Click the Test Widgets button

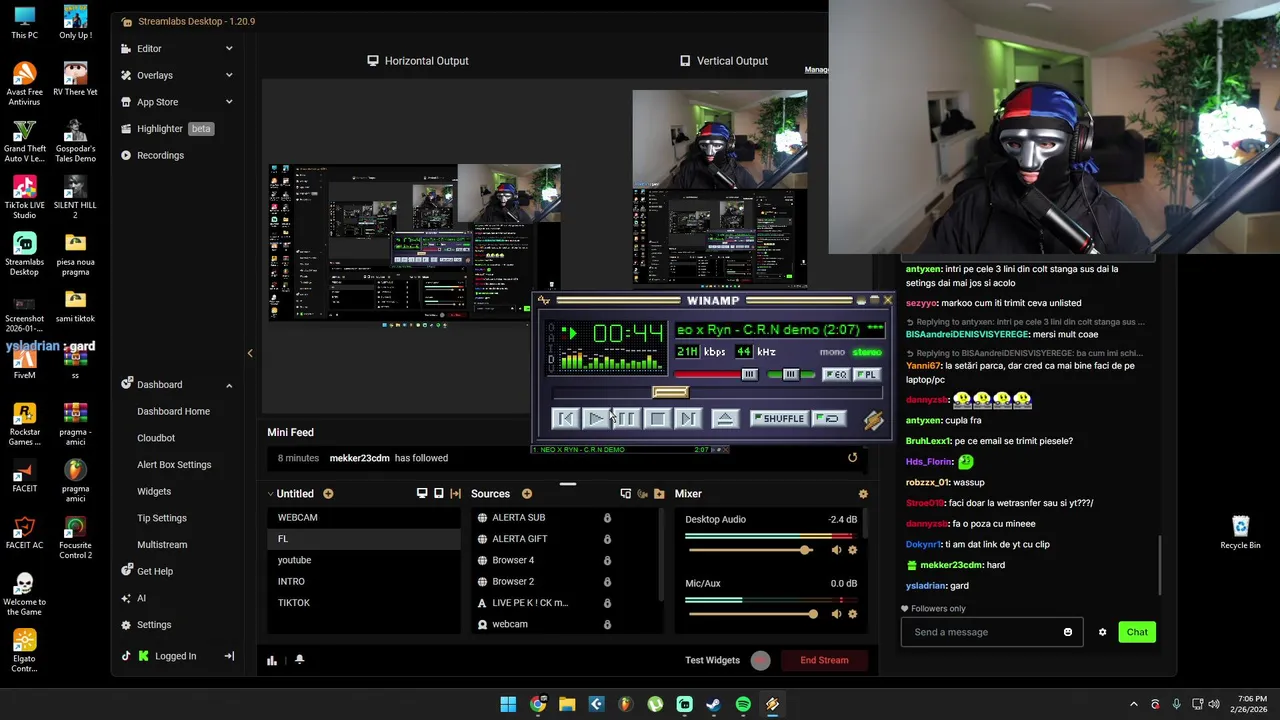click(712, 660)
